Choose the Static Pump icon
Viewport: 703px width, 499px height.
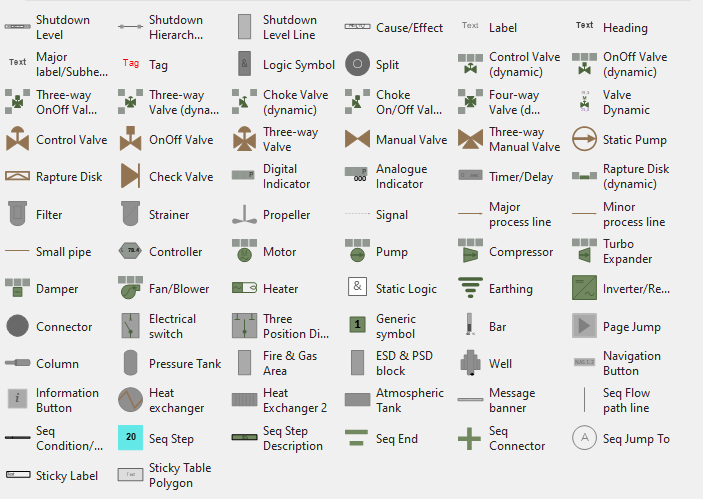click(584, 139)
